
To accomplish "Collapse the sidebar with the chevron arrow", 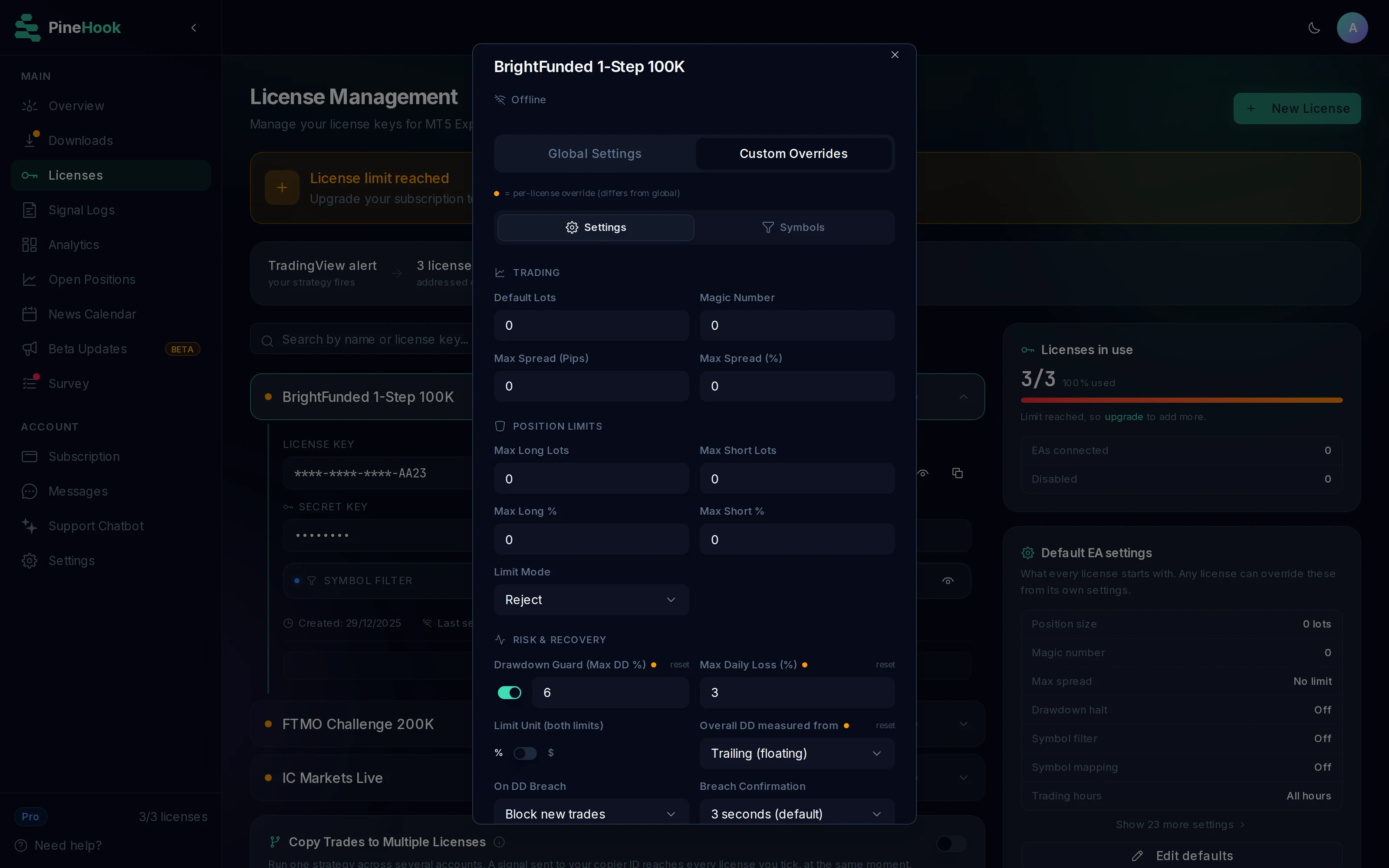I will [194, 27].
